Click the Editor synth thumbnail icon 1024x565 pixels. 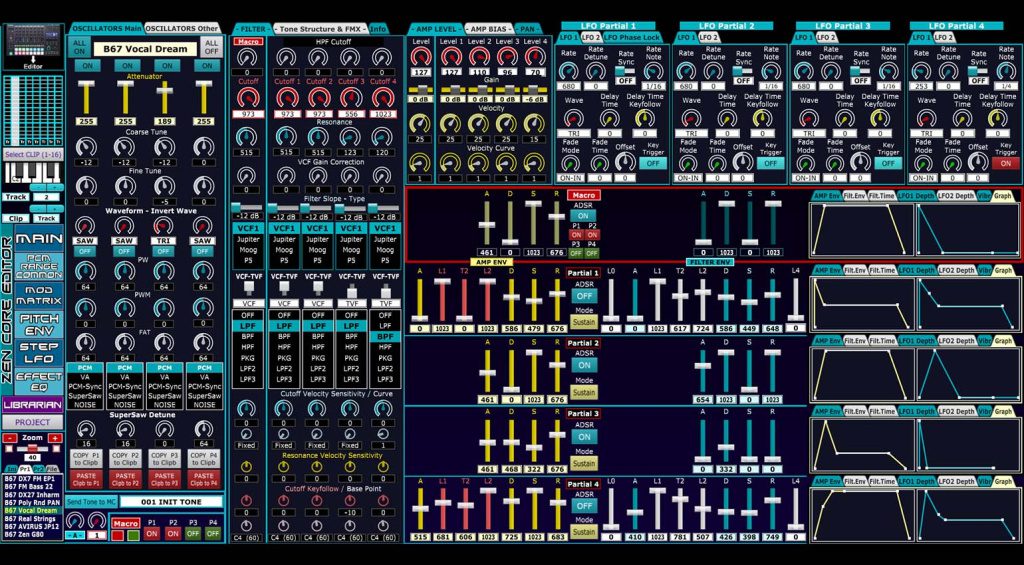coord(32,44)
